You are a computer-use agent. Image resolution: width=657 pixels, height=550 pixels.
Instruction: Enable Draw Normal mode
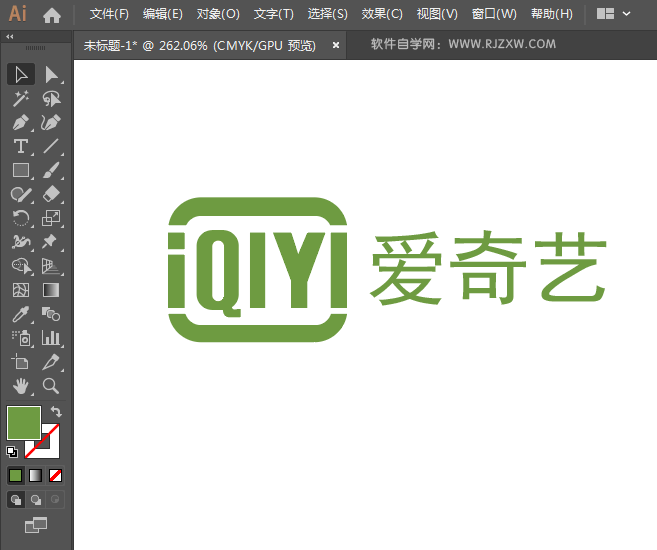(16, 499)
